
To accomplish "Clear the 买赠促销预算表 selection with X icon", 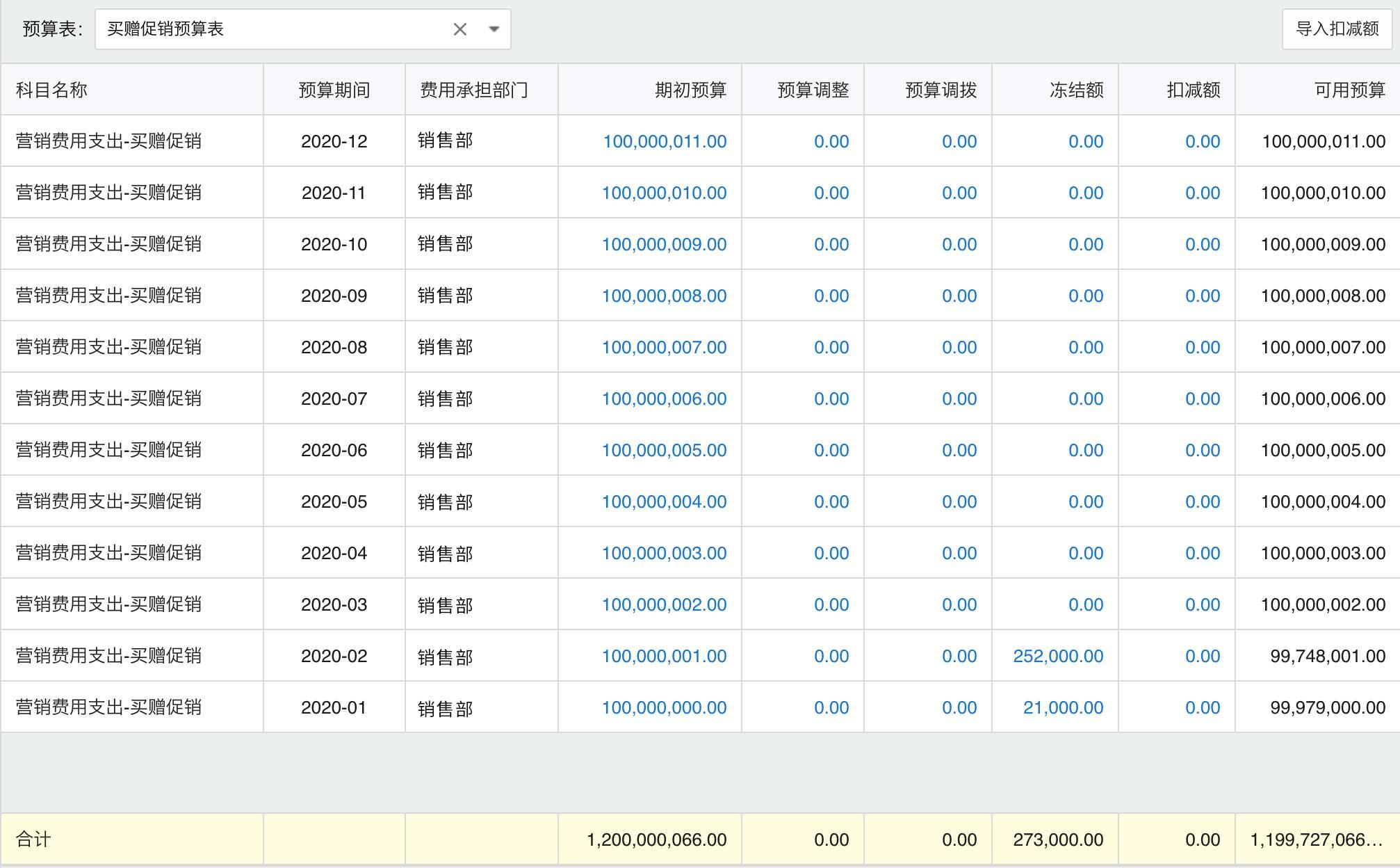I will point(459,29).
